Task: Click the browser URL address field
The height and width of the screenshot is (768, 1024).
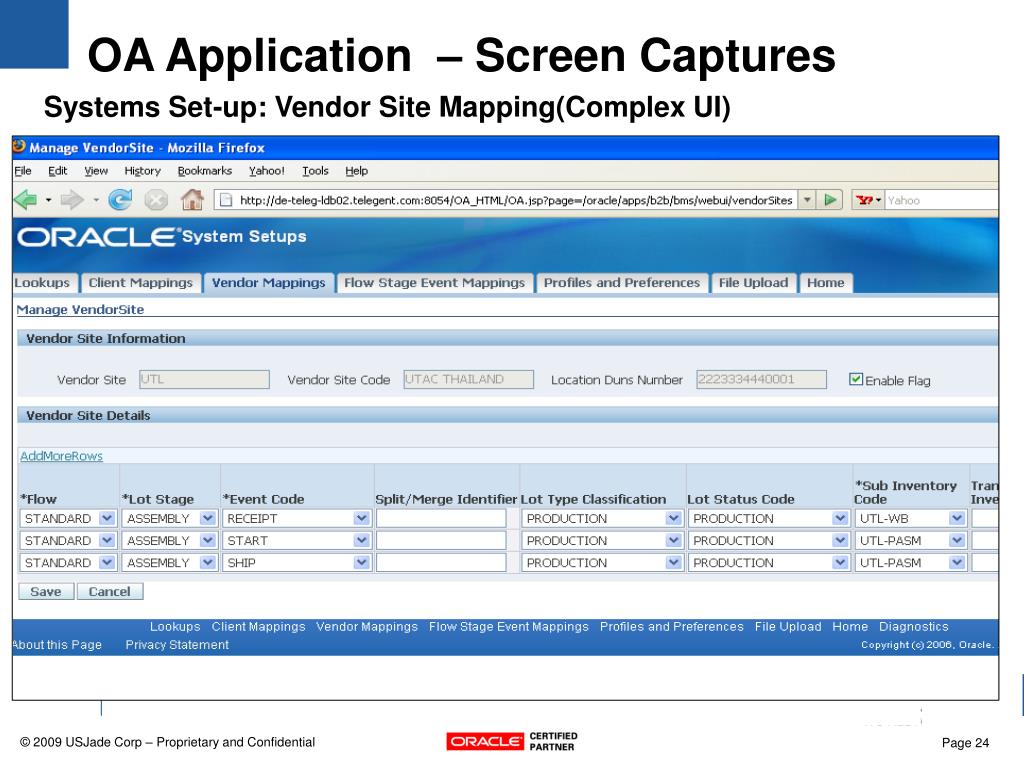Action: pos(506,200)
